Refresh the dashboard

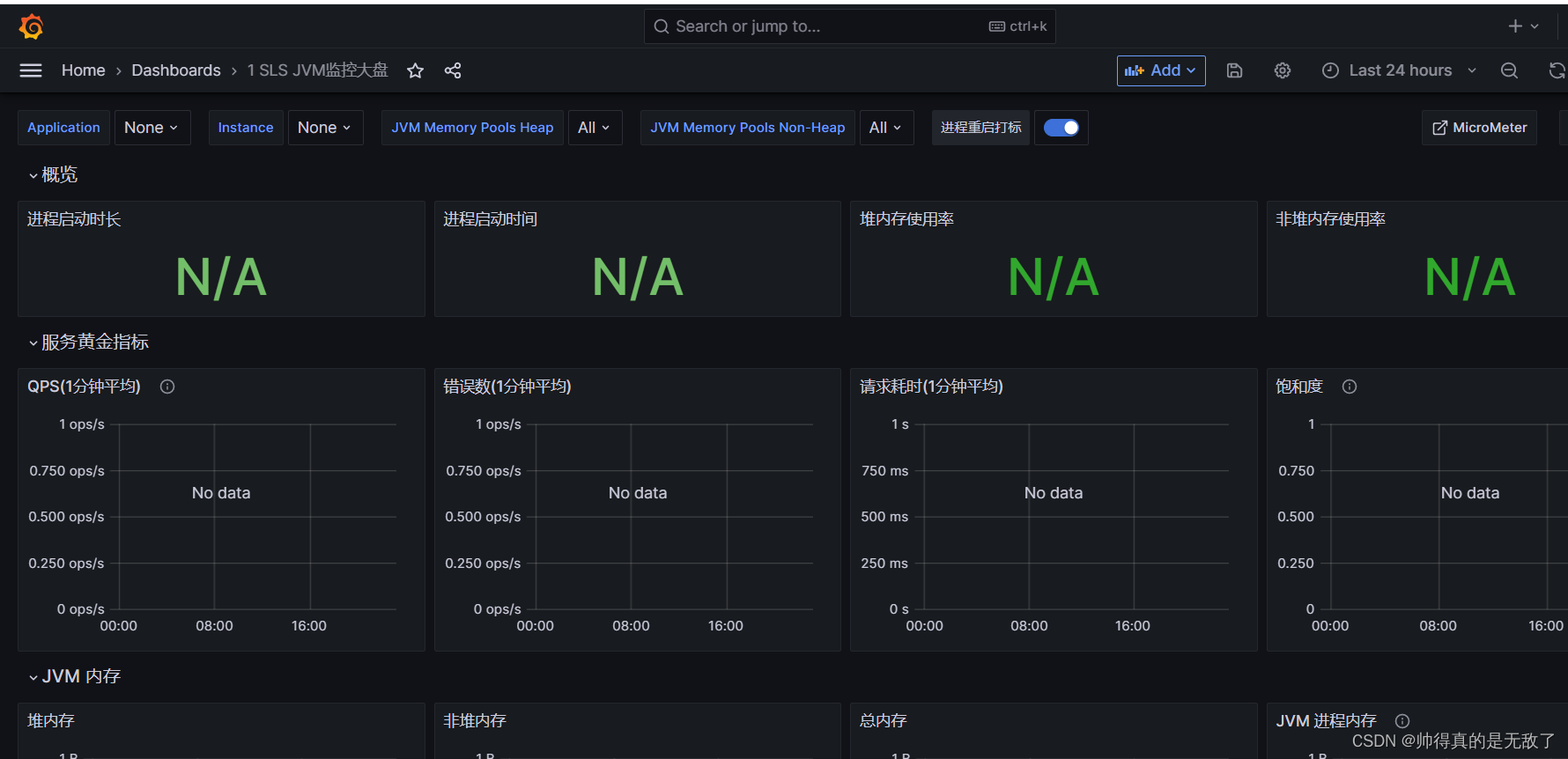pos(1557,70)
